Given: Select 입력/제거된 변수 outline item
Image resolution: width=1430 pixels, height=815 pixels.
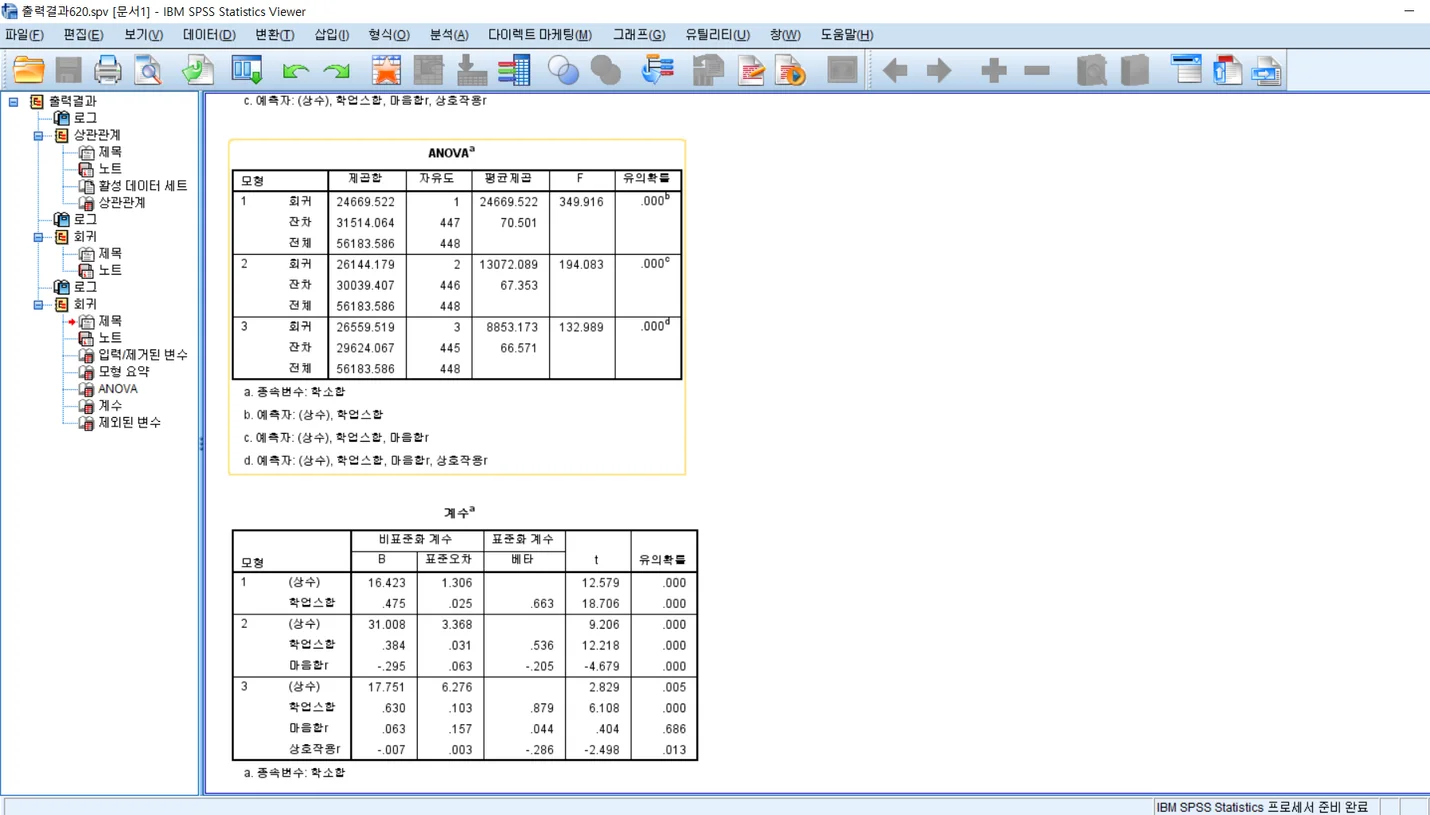Looking at the screenshot, I should [143, 355].
